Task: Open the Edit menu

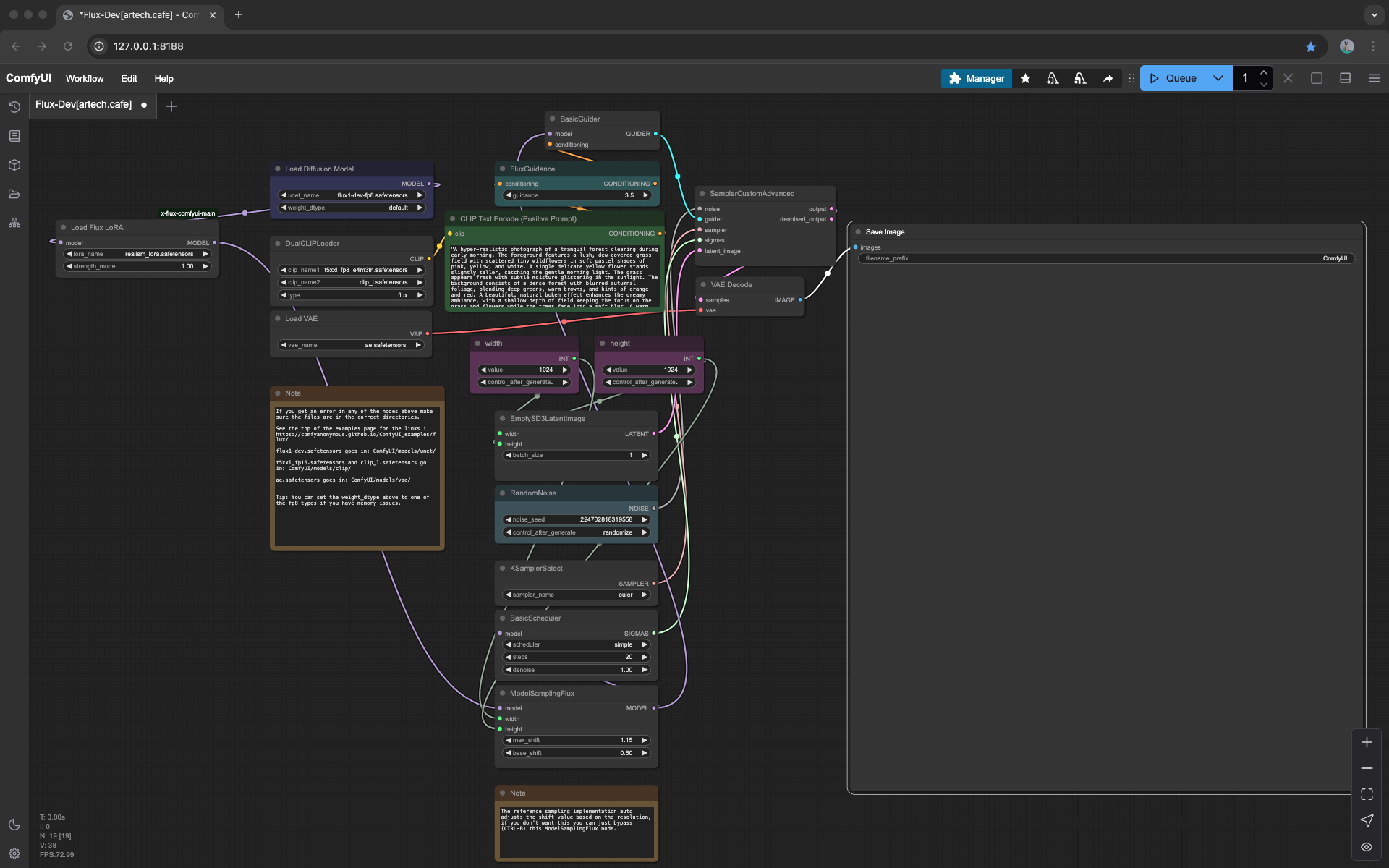Action: [x=129, y=78]
